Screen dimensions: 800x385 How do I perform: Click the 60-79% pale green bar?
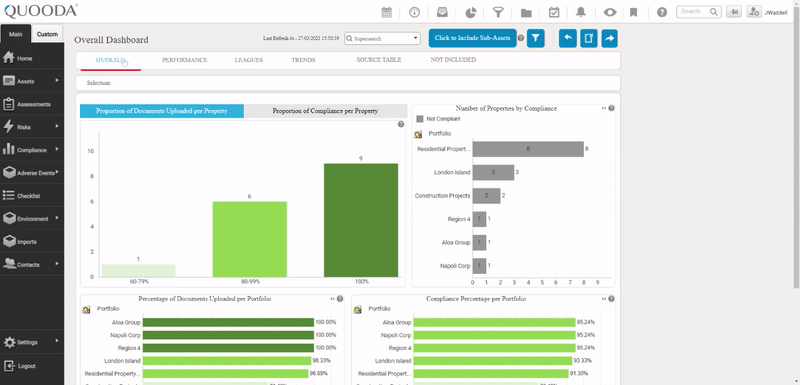(x=138, y=271)
